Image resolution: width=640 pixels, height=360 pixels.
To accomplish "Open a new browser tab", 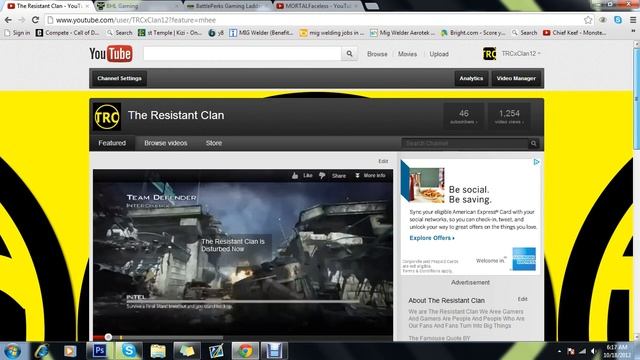I will 372,6.
